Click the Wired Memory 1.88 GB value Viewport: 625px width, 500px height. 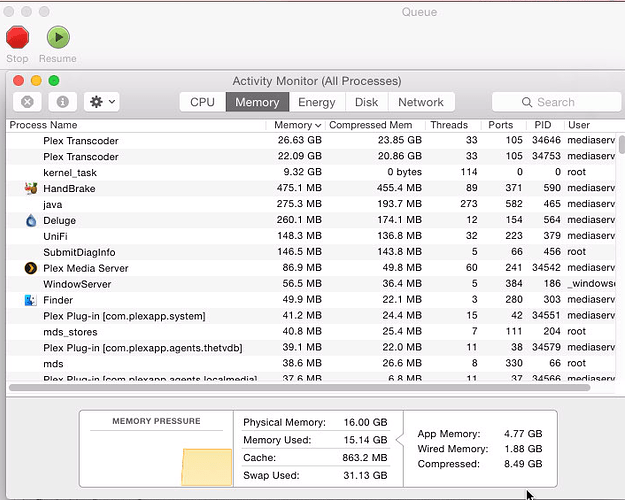click(x=523, y=449)
